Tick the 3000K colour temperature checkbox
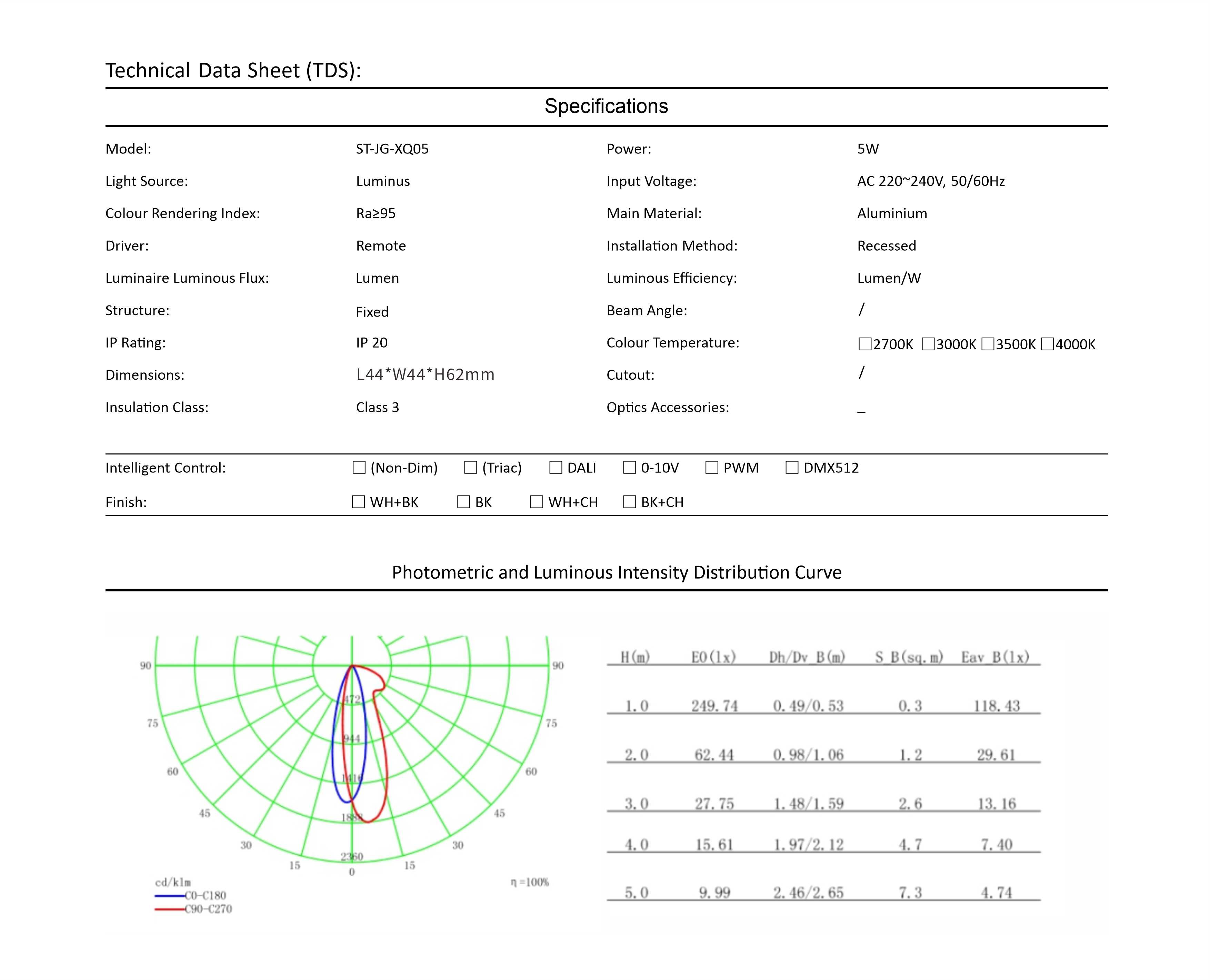Screen dimensions: 1210x980 coord(928,344)
